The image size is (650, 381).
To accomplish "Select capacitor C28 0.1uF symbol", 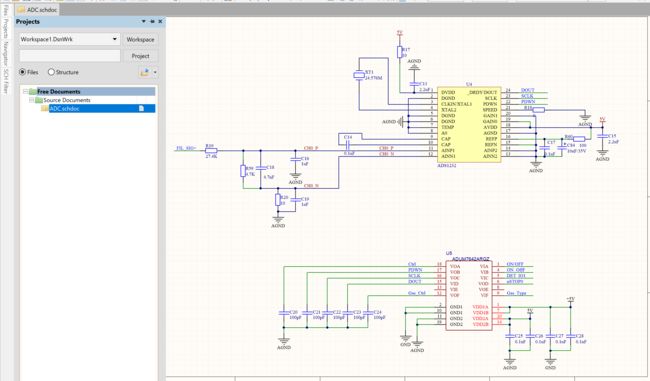I will click(570, 336).
